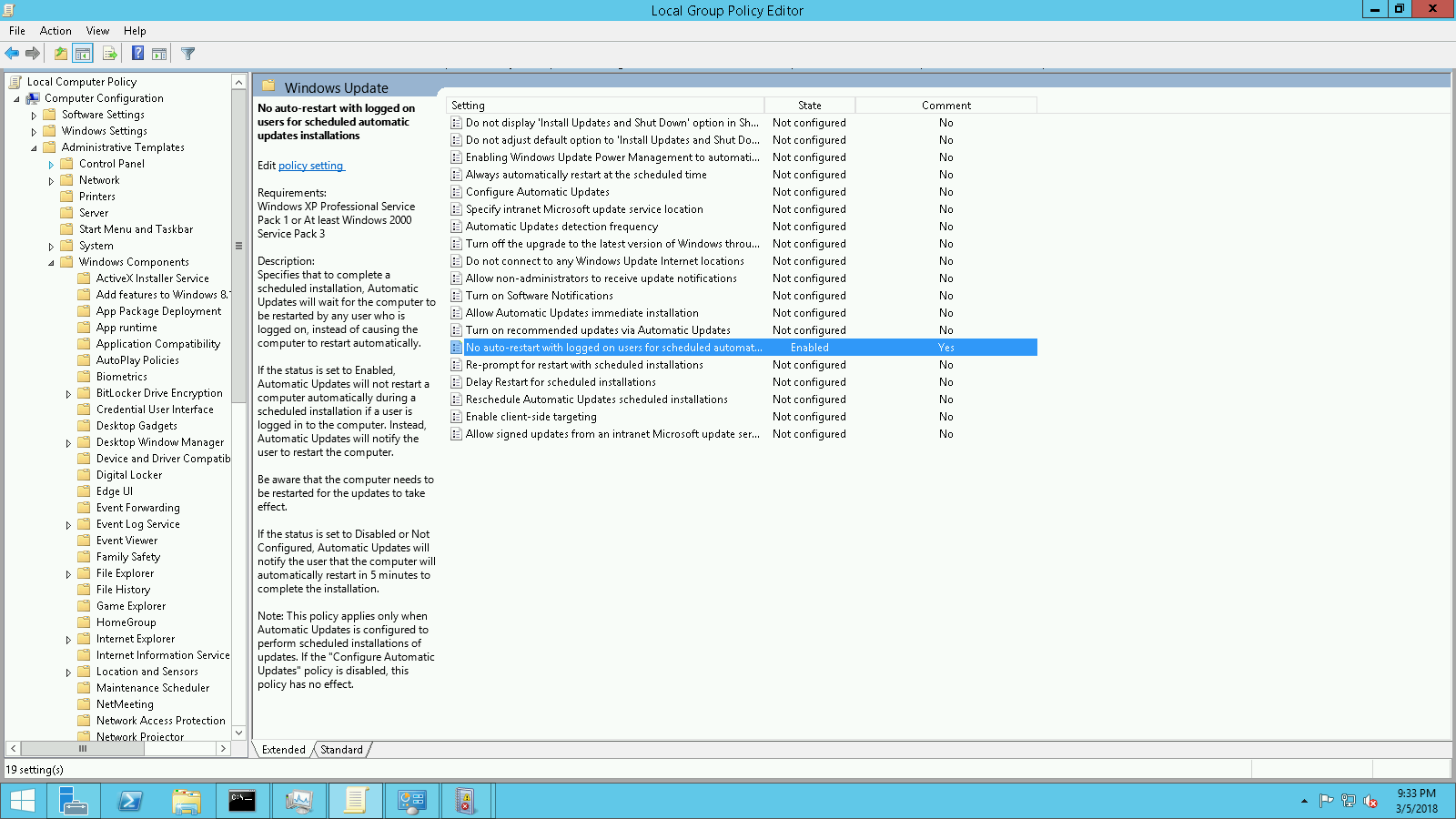
Task: Expand the Internet Explorer node
Action: [68, 640]
